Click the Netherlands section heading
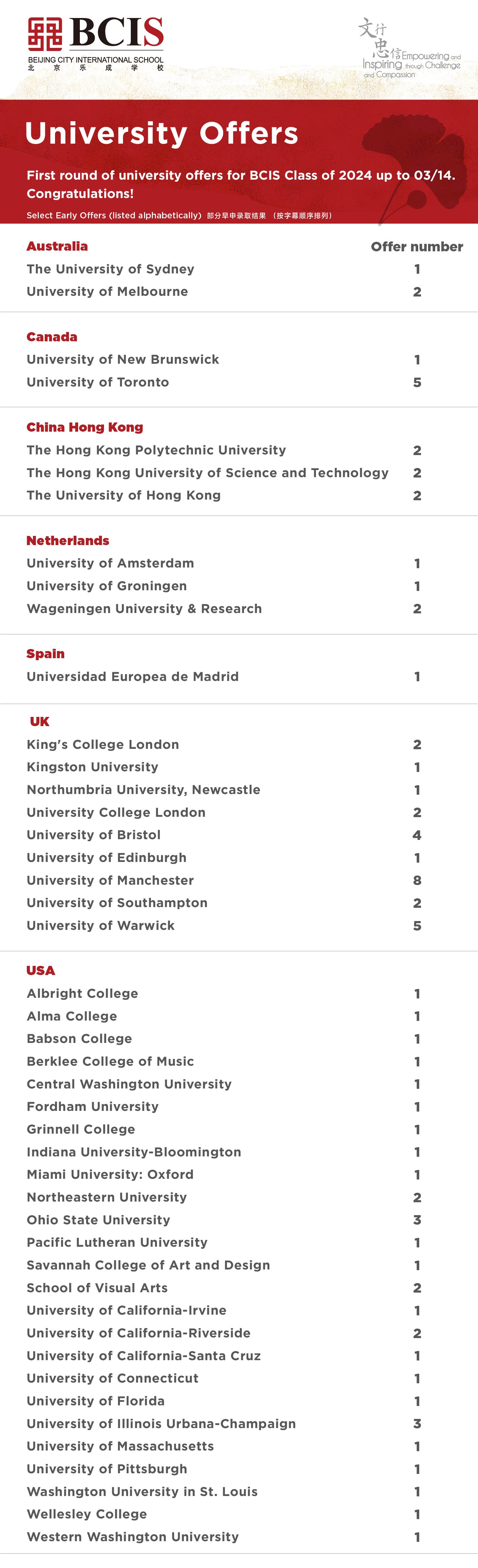The image size is (478, 1568). 68,541
